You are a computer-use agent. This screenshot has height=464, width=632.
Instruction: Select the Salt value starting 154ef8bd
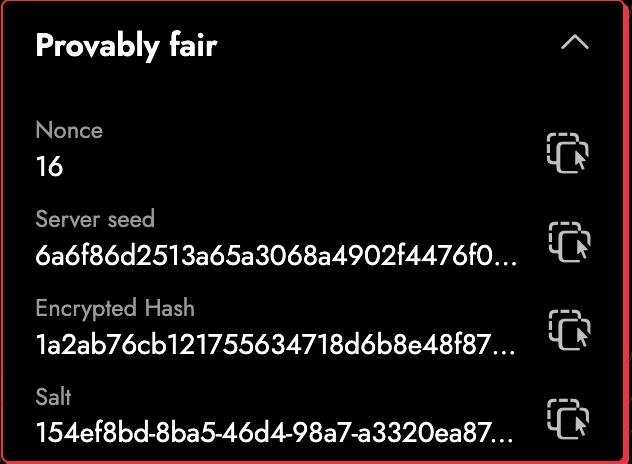[x=274, y=433]
